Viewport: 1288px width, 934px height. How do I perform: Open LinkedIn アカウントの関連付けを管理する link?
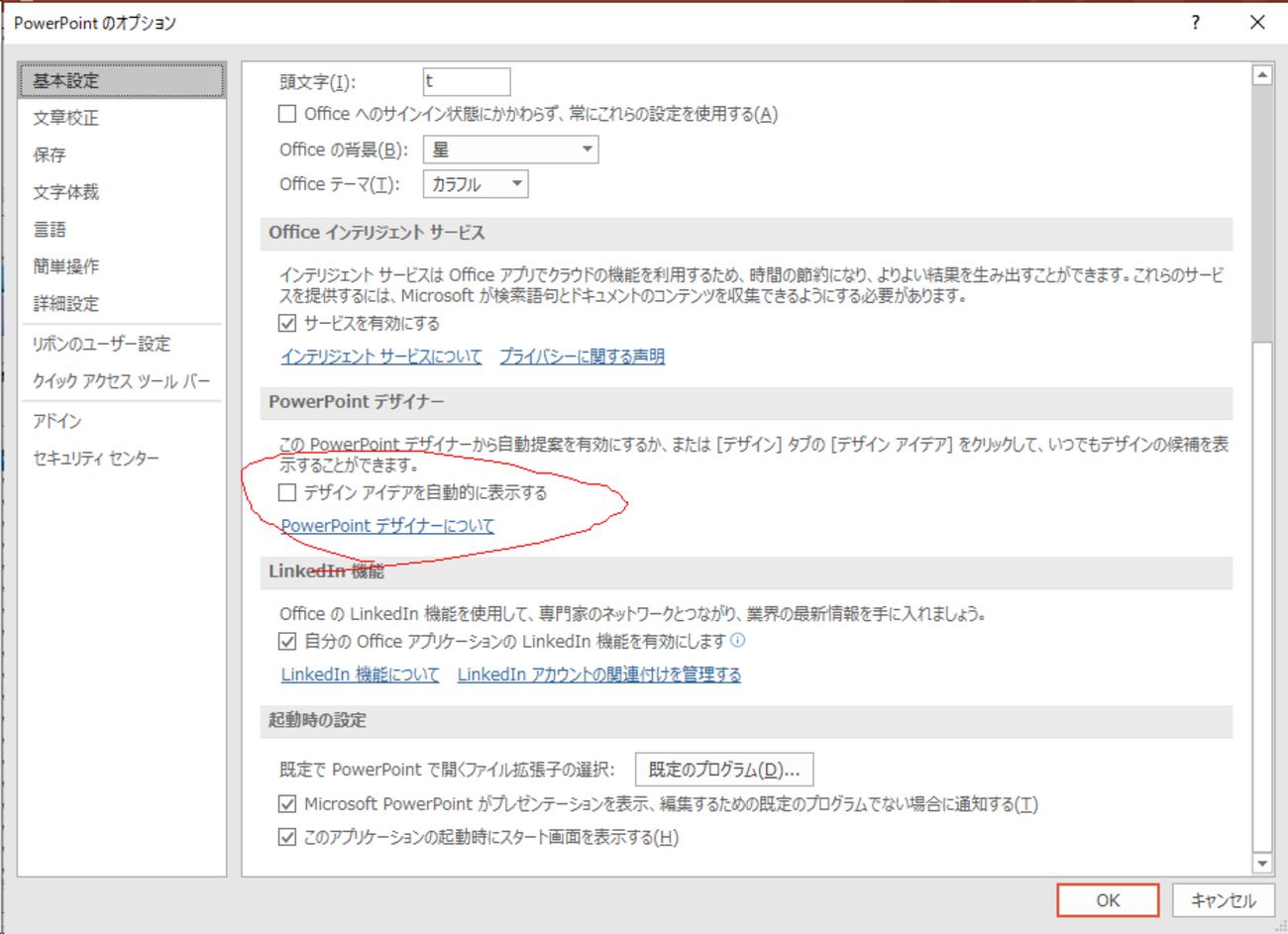599,675
